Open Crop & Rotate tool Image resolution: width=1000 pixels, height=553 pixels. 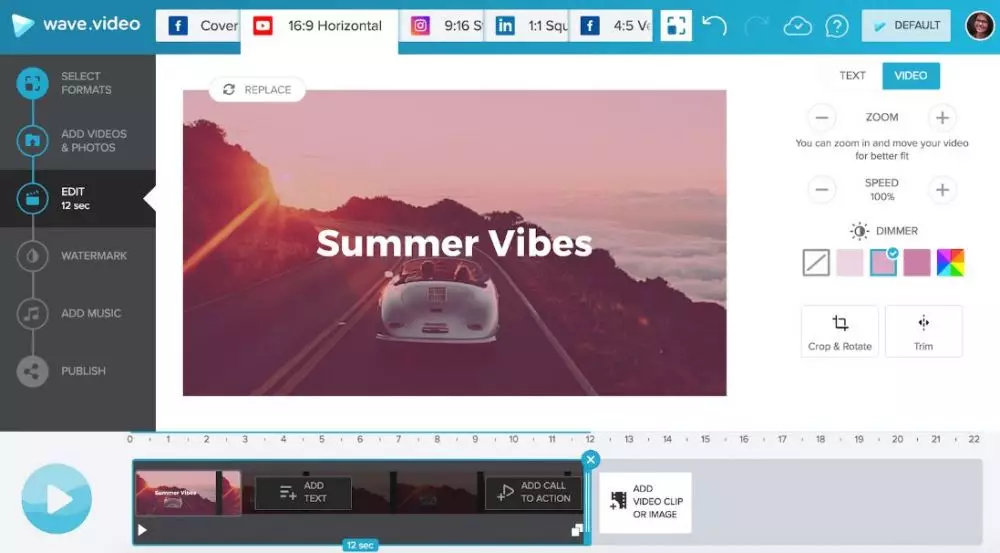pos(840,331)
